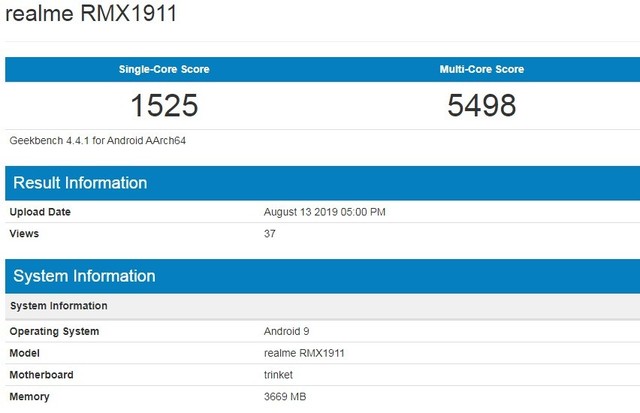
Task: Click the 'Android 9' value
Action: point(287,331)
